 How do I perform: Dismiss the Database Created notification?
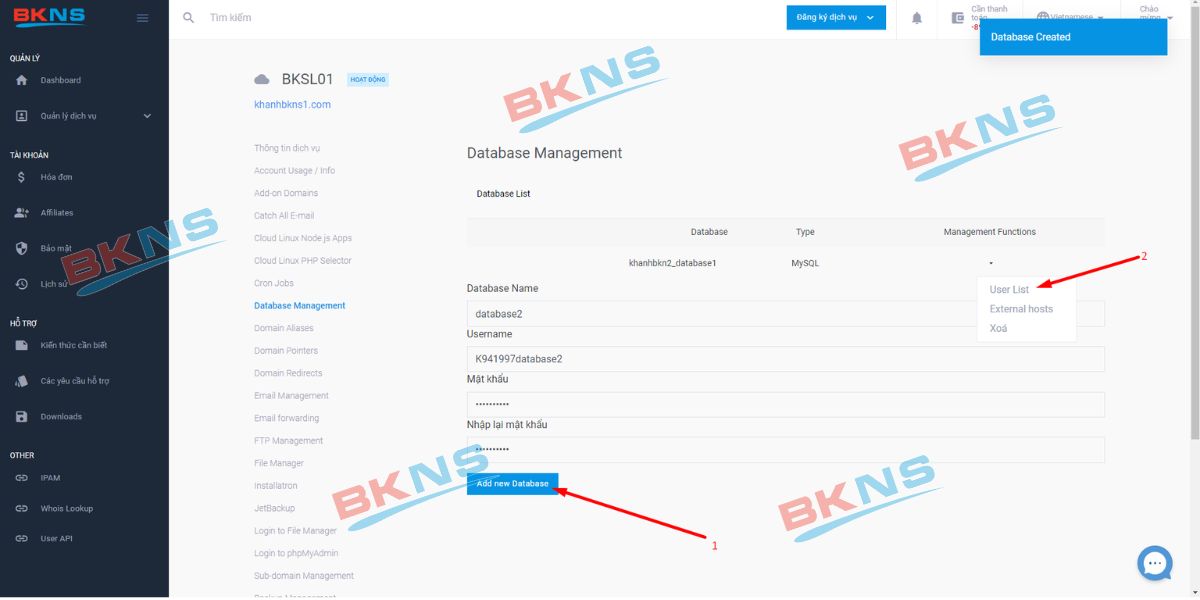pos(1073,37)
